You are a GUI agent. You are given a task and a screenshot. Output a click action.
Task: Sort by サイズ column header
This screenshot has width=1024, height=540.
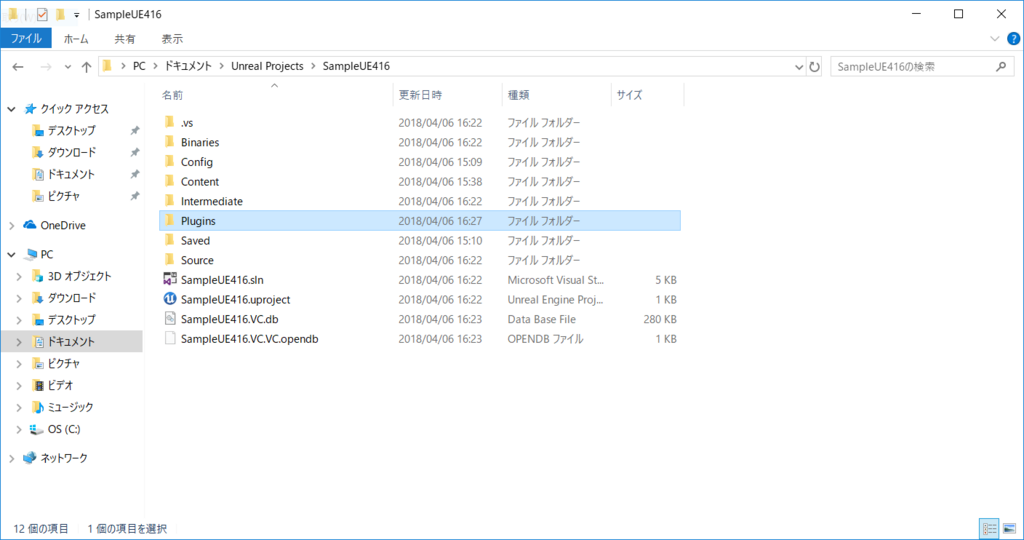tap(630, 95)
